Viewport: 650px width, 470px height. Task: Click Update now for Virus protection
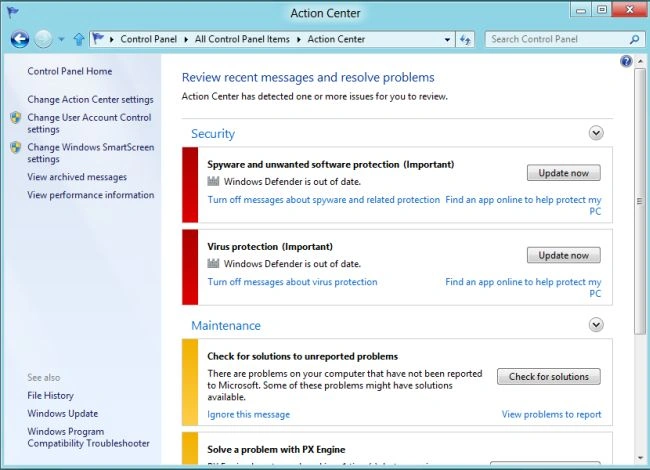[563, 255]
